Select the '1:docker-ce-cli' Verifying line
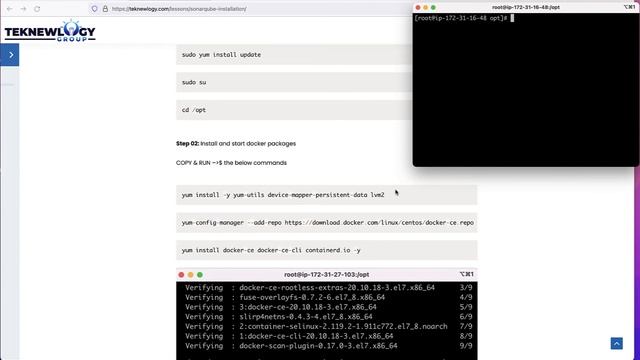Viewport: 640px width, 360px height. pyautogui.click(x=329, y=336)
